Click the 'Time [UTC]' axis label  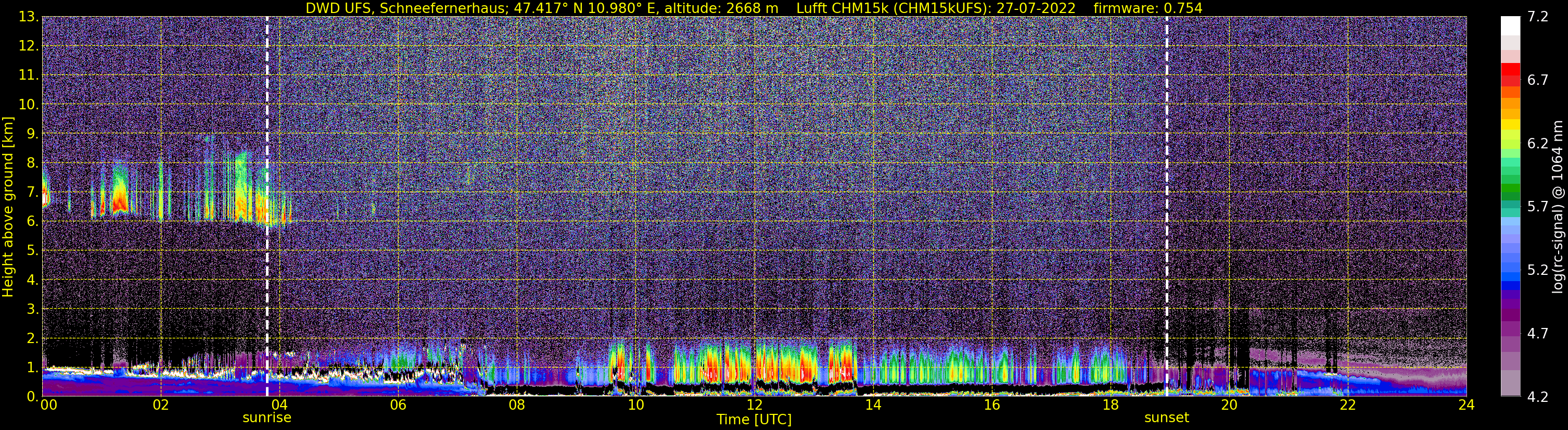[x=754, y=420]
